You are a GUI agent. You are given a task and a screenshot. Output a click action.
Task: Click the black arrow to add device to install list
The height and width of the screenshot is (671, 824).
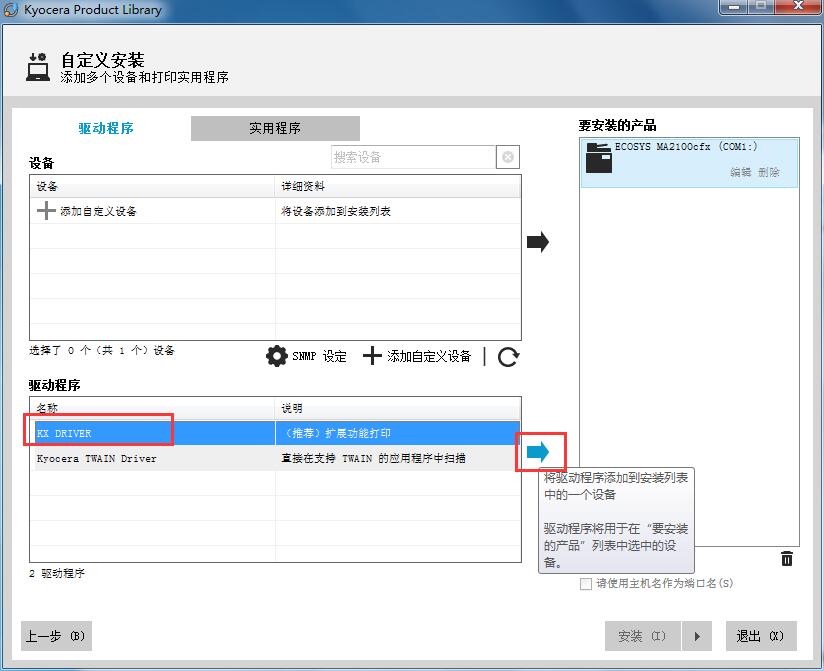(538, 242)
